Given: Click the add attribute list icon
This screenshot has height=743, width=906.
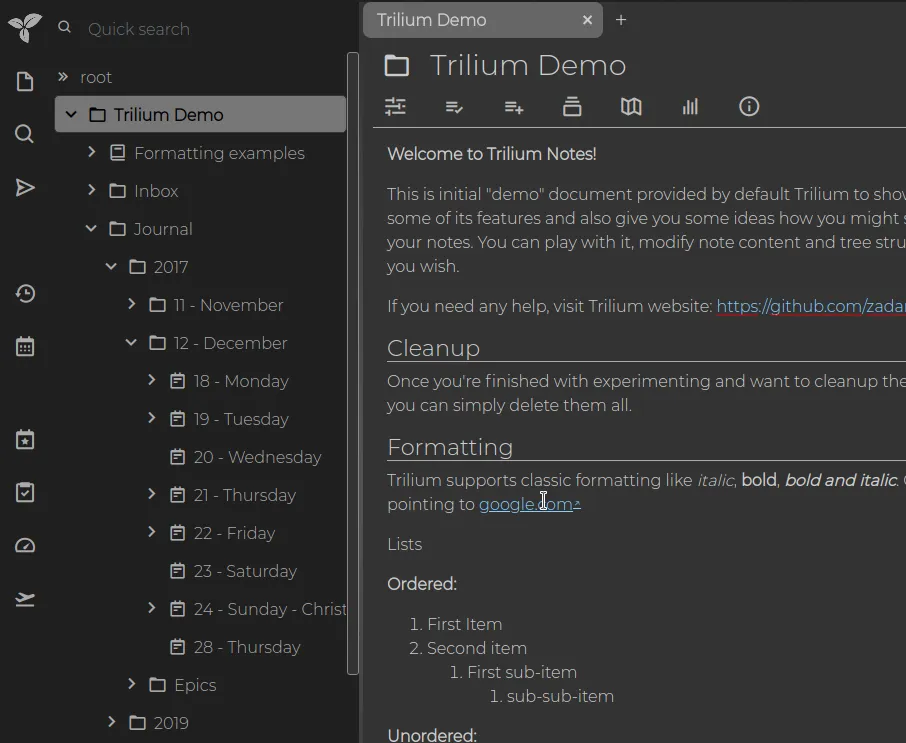Looking at the screenshot, I should click(513, 106).
